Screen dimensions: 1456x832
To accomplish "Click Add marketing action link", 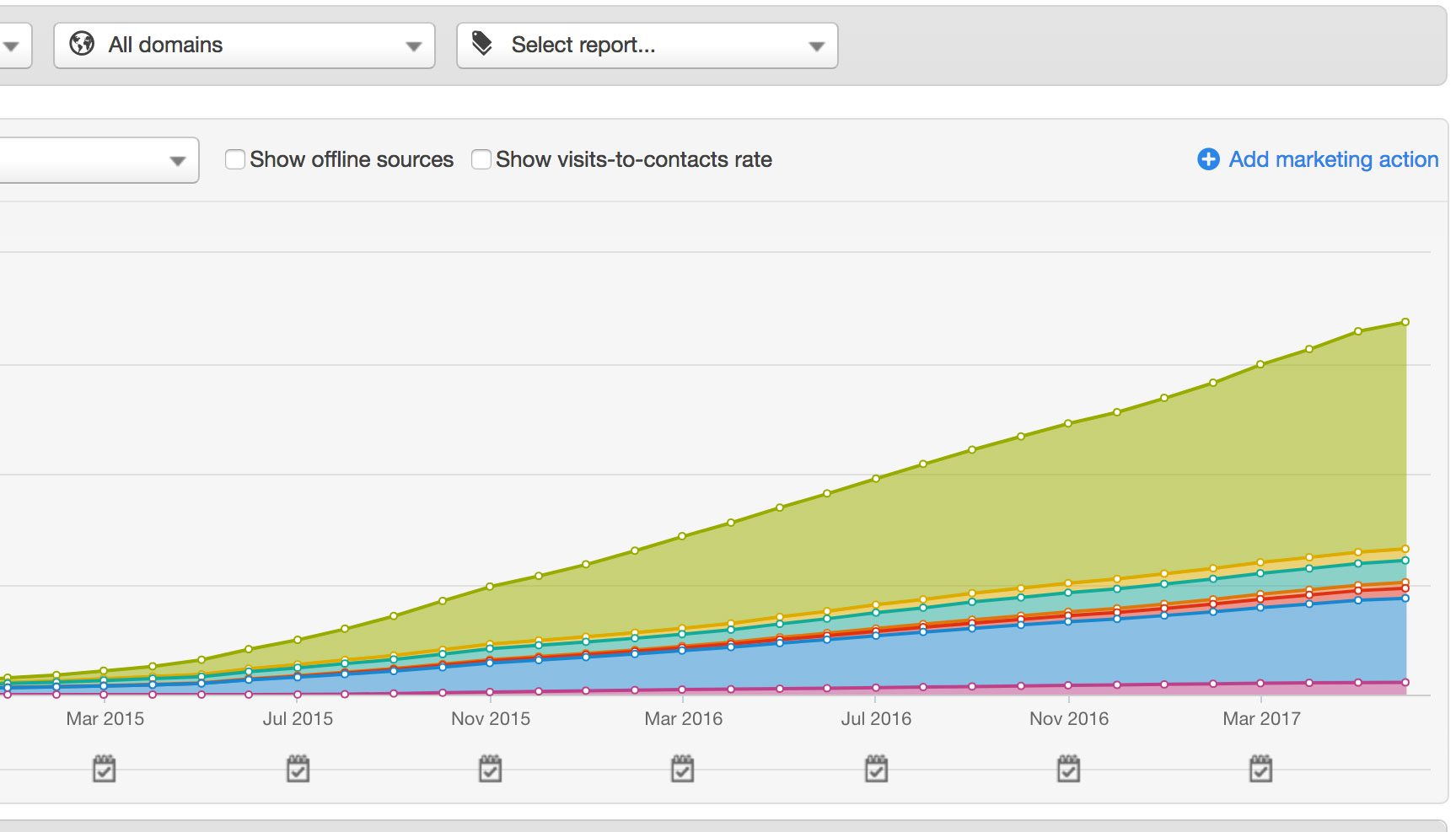I will point(1333,159).
